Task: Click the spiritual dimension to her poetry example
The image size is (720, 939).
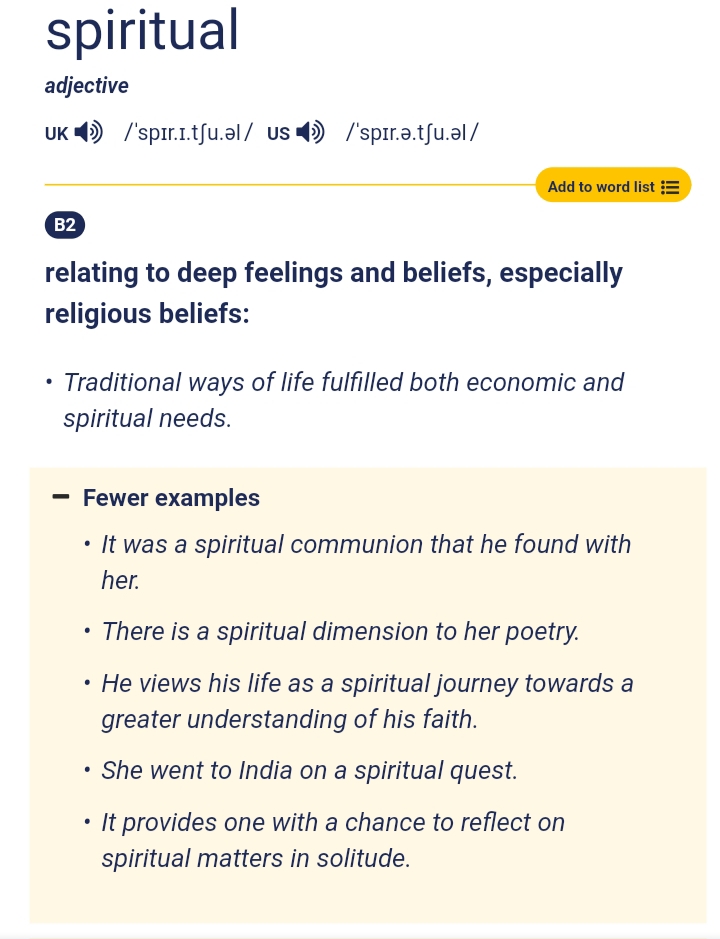Action: 340,632
